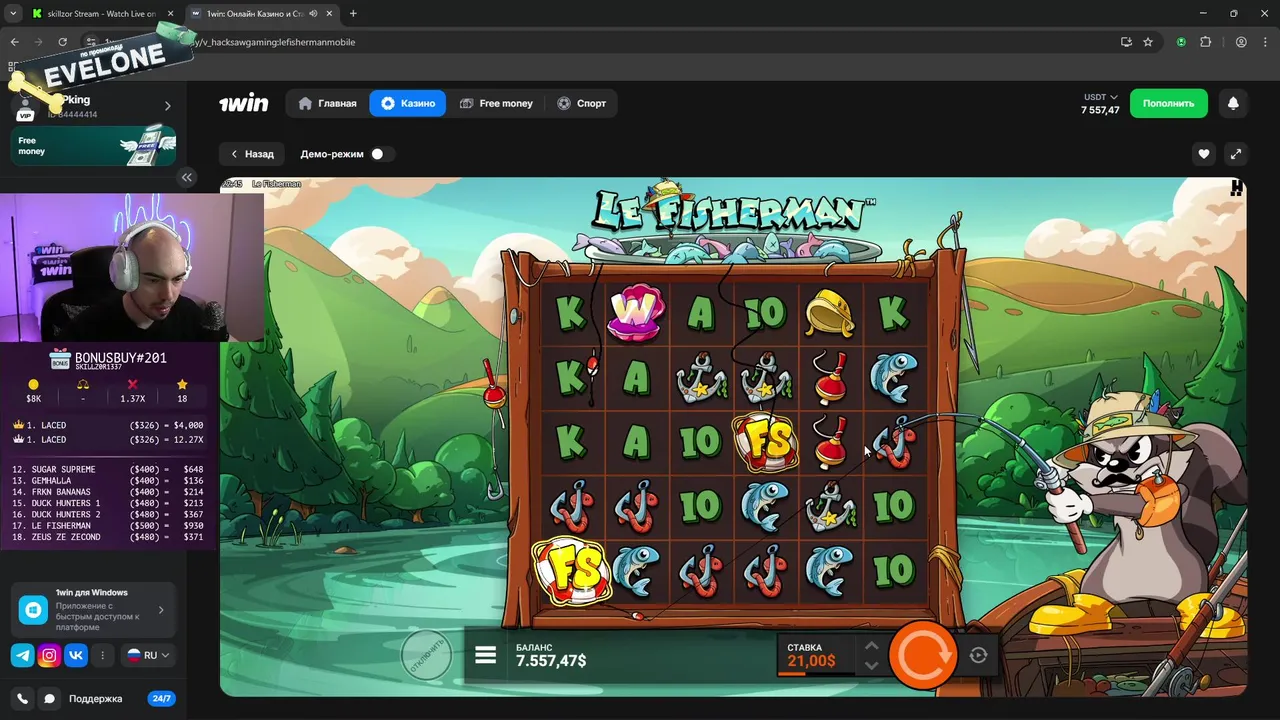Open the Free money sidebar banner
The width and height of the screenshot is (1280, 720).
93,146
